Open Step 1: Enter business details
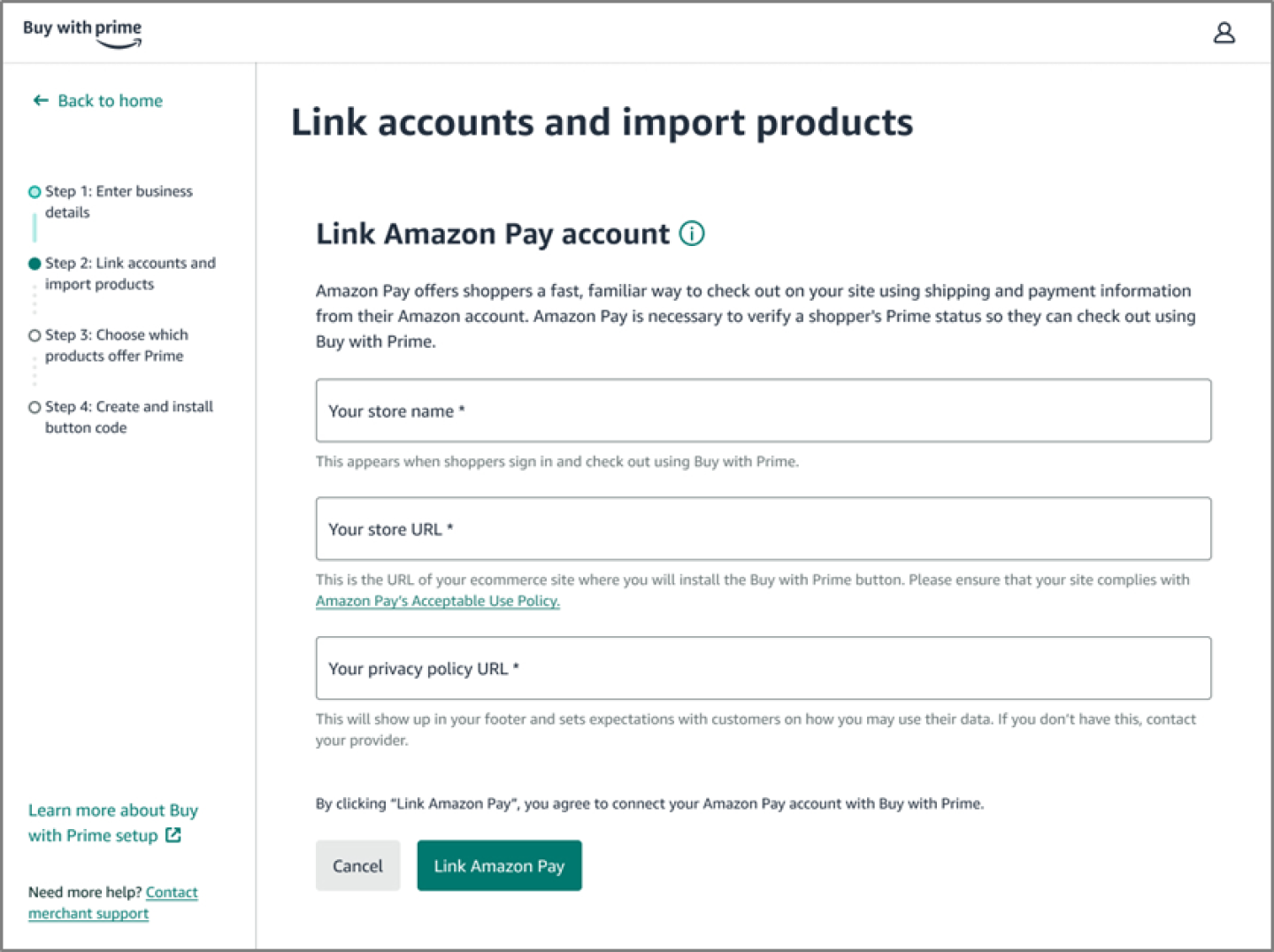This screenshot has height=952, width=1274. coord(118,202)
